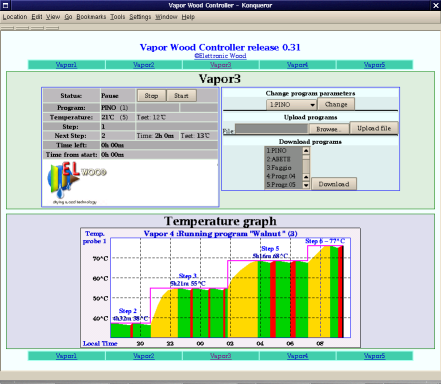Click the Download programs button
Screen dimensions: 441x384
334,184
